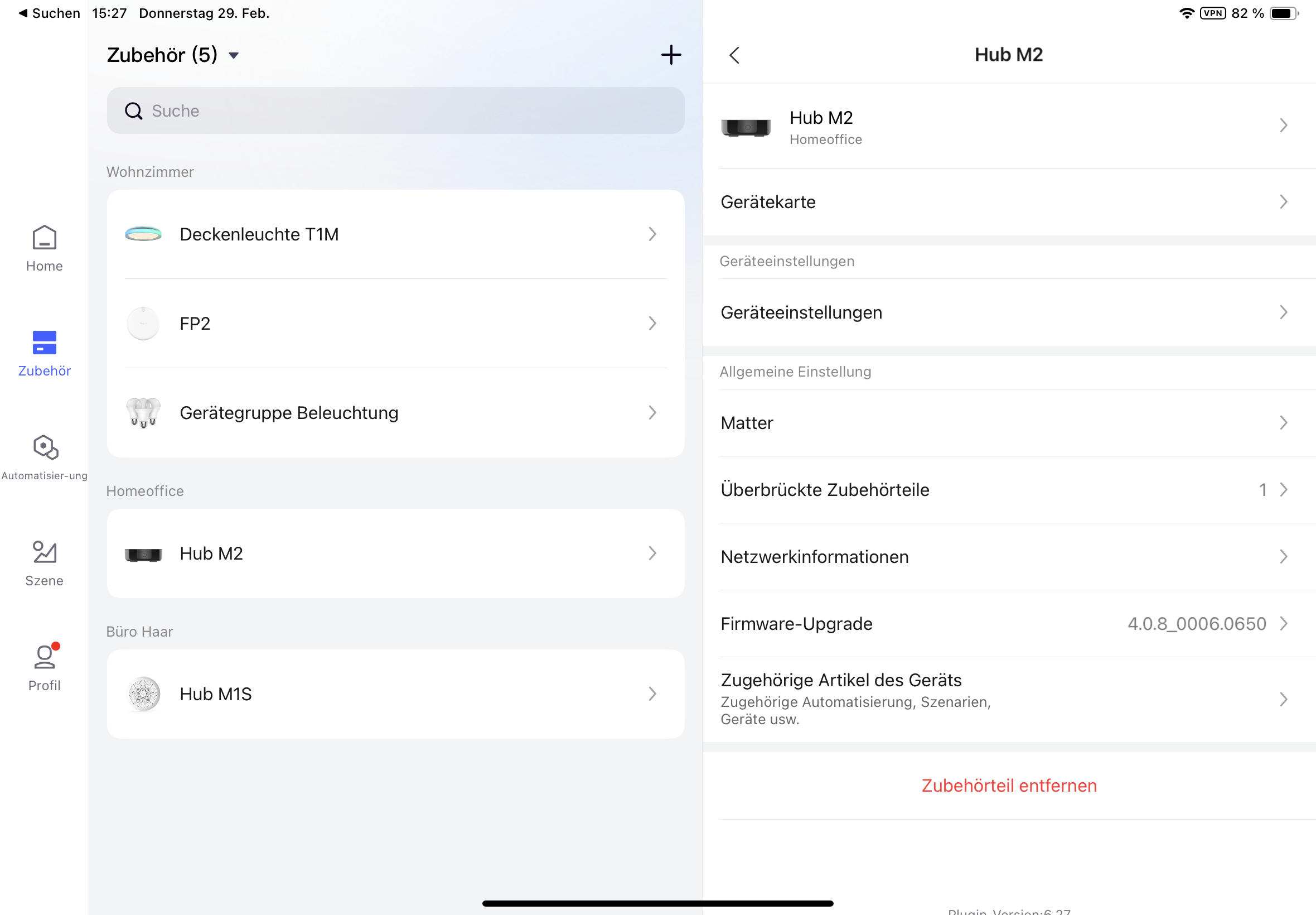Viewport: 1316px width, 915px height.
Task: Open the Gerätekarte row
Action: tap(1008, 202)
